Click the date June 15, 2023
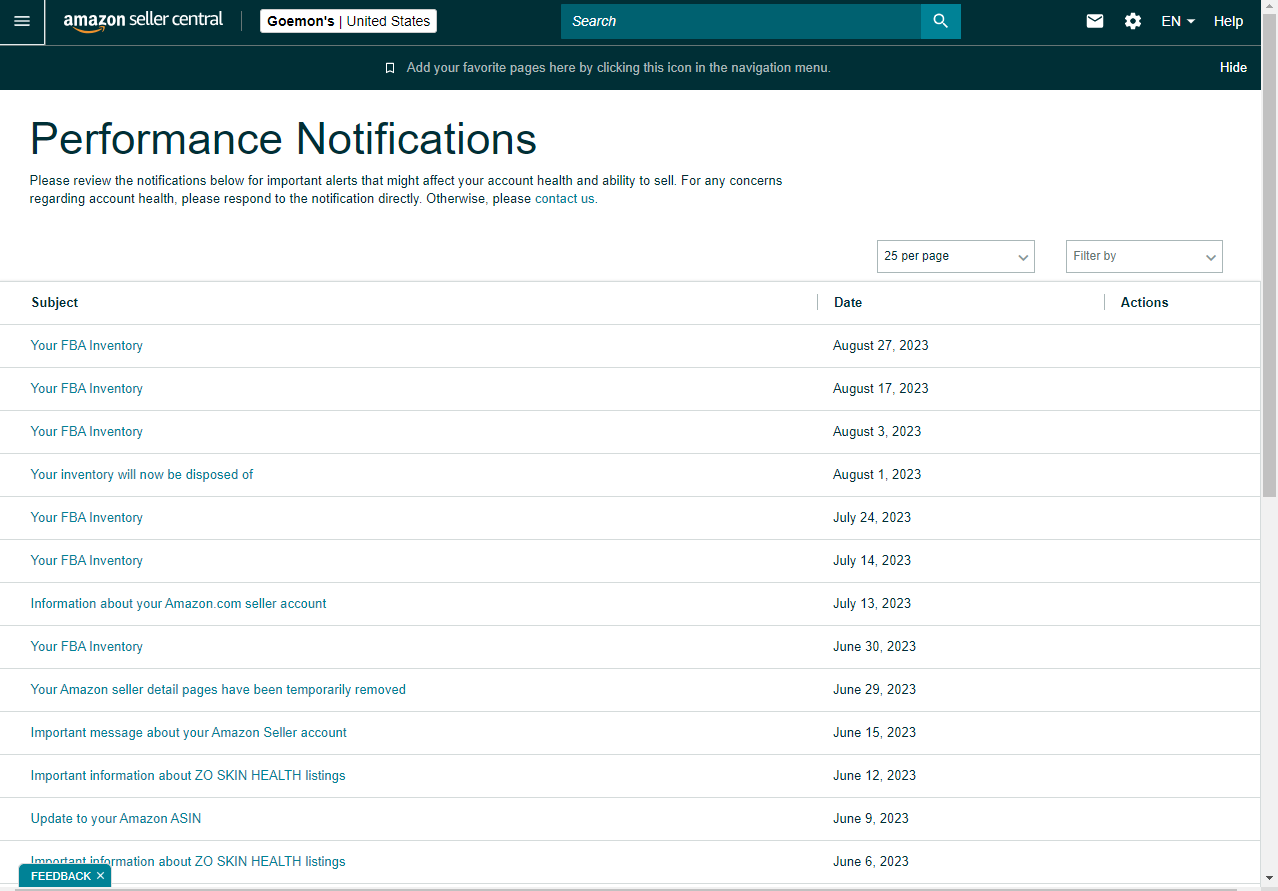Viewport: 1278px width, 891px height. pyautogui.click(x=875, y=733)
